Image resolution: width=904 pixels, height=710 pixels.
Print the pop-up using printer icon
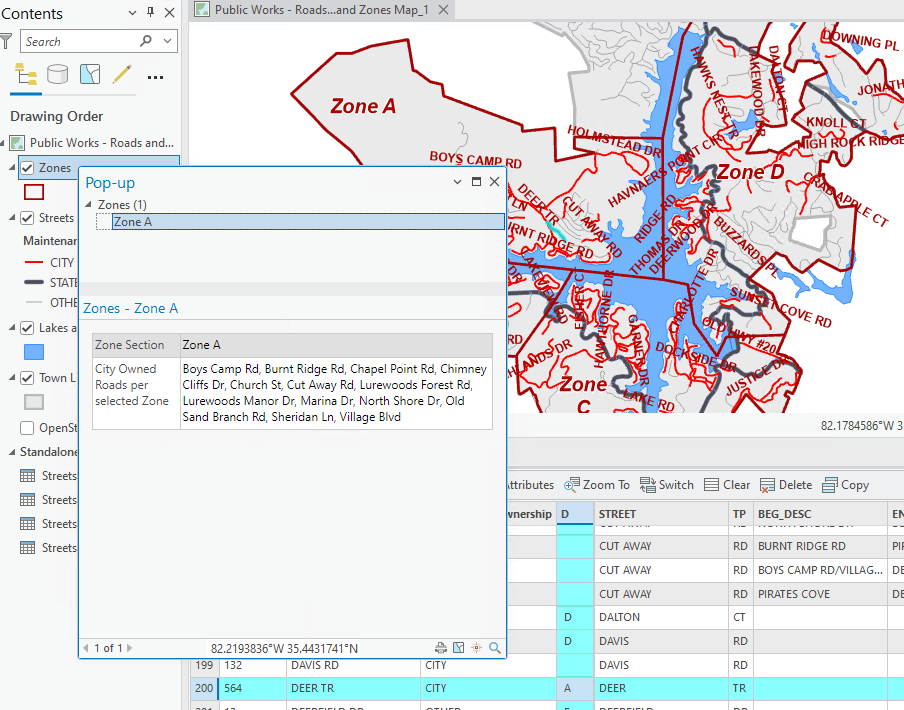point(441,648)
